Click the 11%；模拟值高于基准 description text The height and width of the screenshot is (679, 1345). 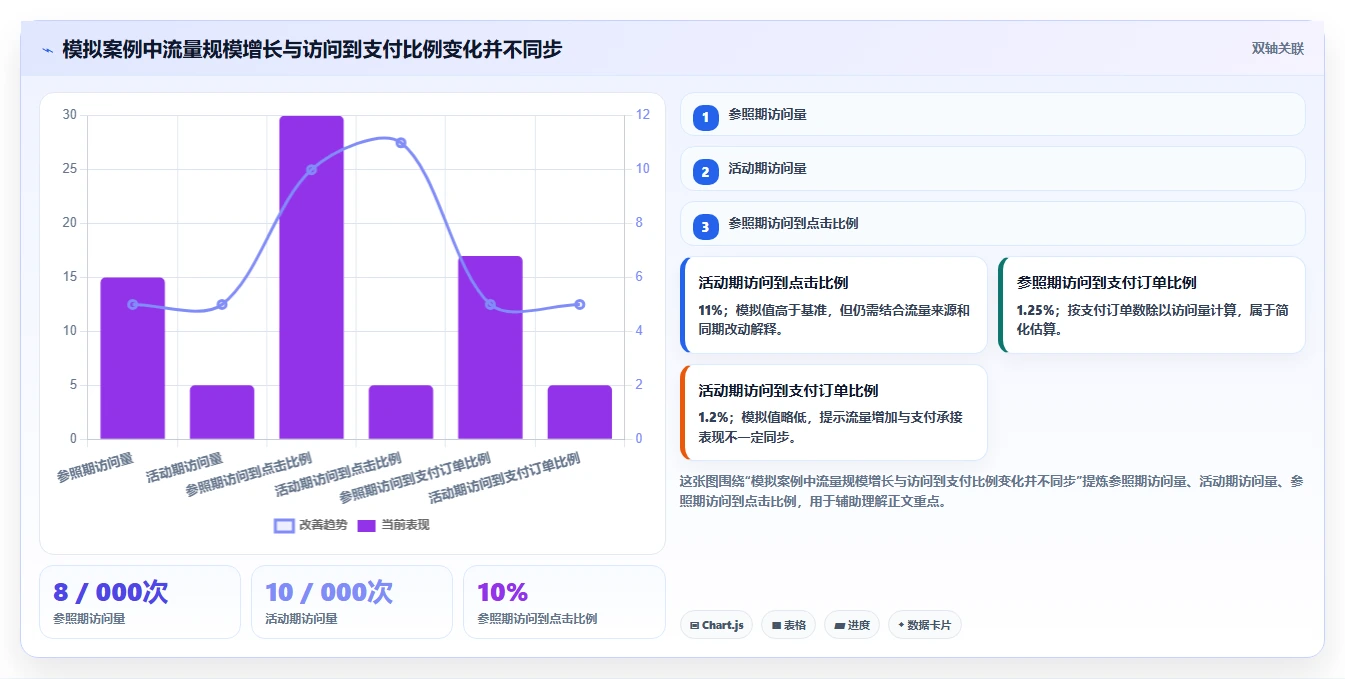(834, 319)
